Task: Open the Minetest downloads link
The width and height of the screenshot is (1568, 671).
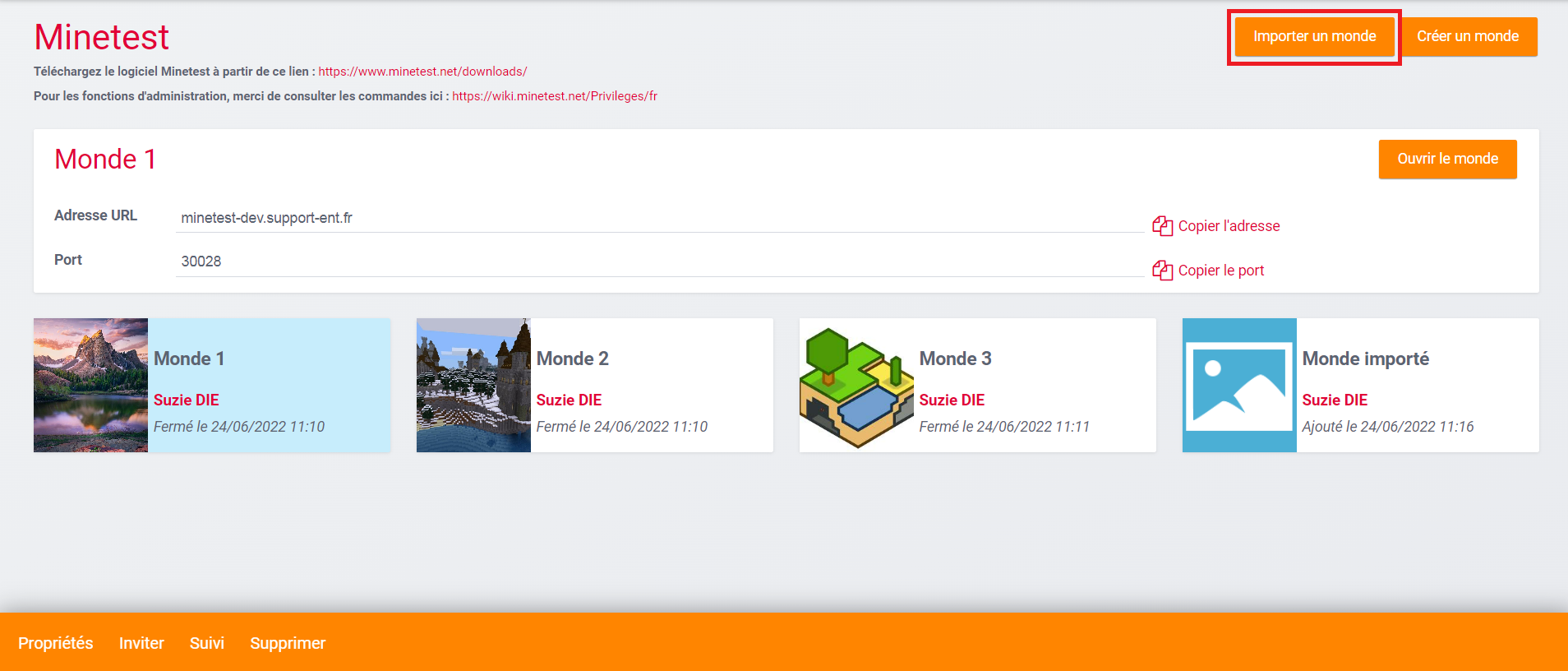Action: coord(422,72)
